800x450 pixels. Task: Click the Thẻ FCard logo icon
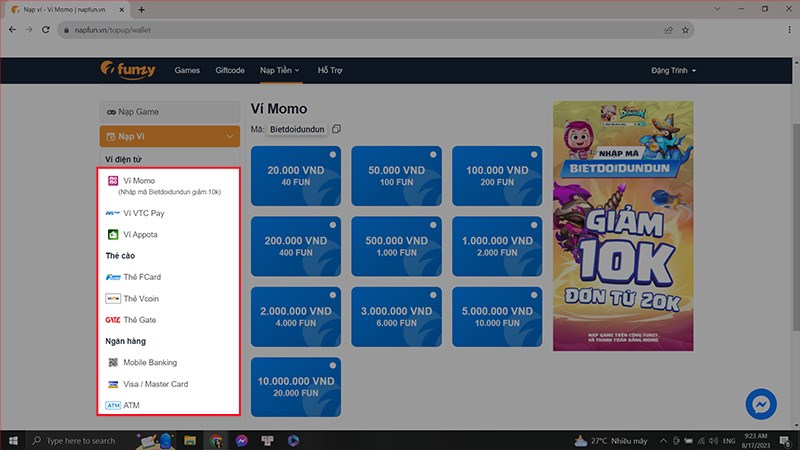pos(113,277)
